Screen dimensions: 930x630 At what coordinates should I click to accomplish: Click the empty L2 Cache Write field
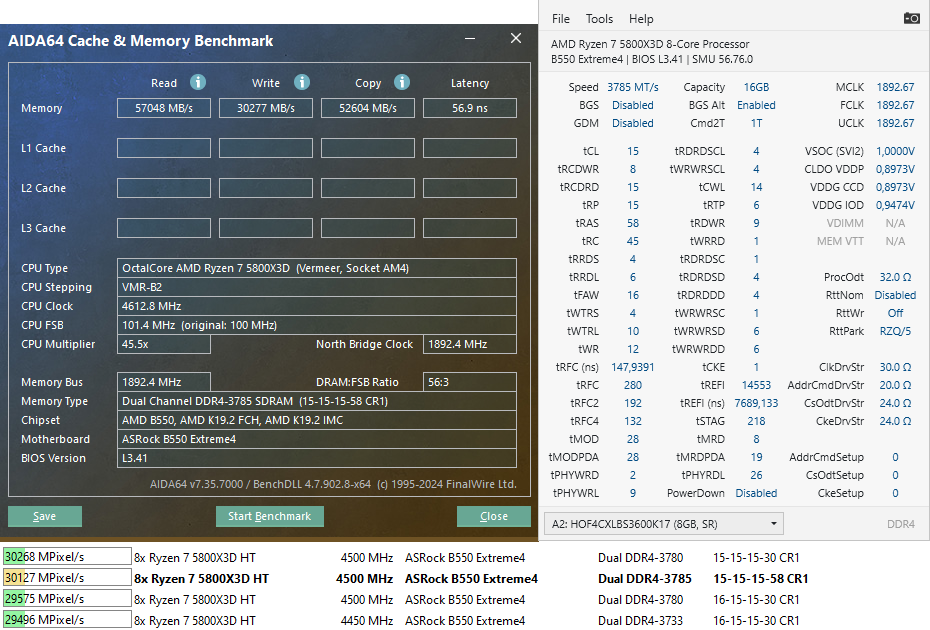(266, 188)
